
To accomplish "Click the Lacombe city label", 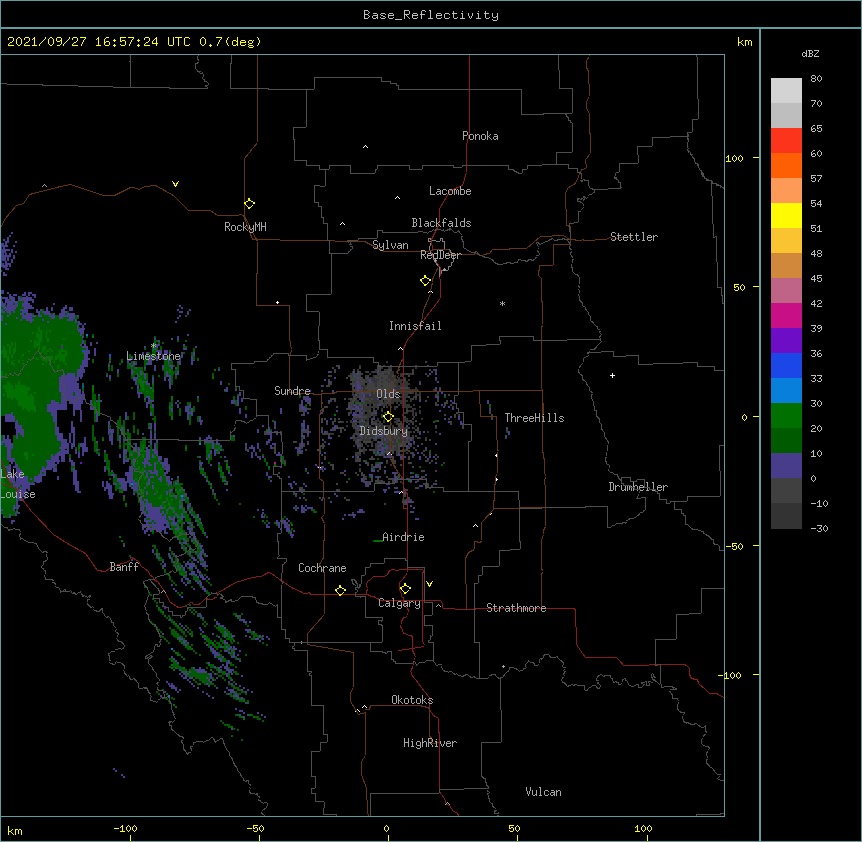I will (x=450, y=191).
